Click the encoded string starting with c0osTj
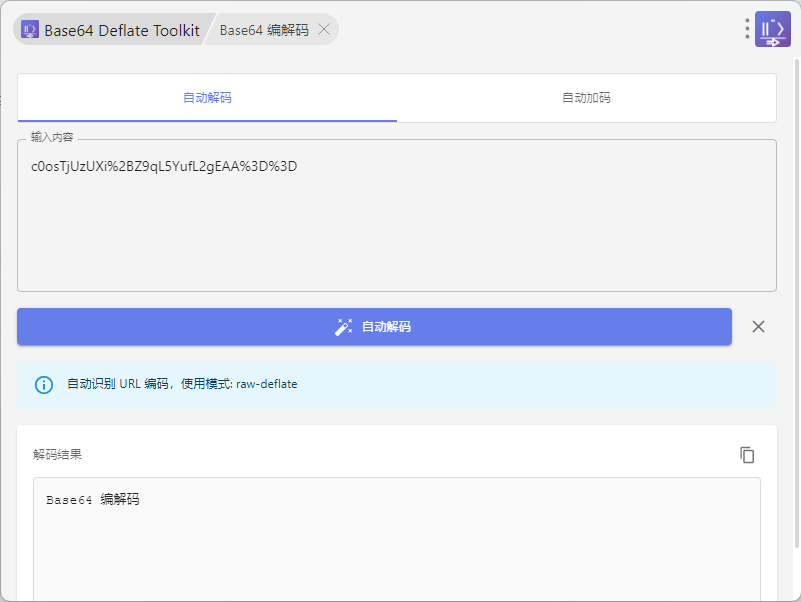The height and width of the screenshot is (602, 801). [164, 166]
